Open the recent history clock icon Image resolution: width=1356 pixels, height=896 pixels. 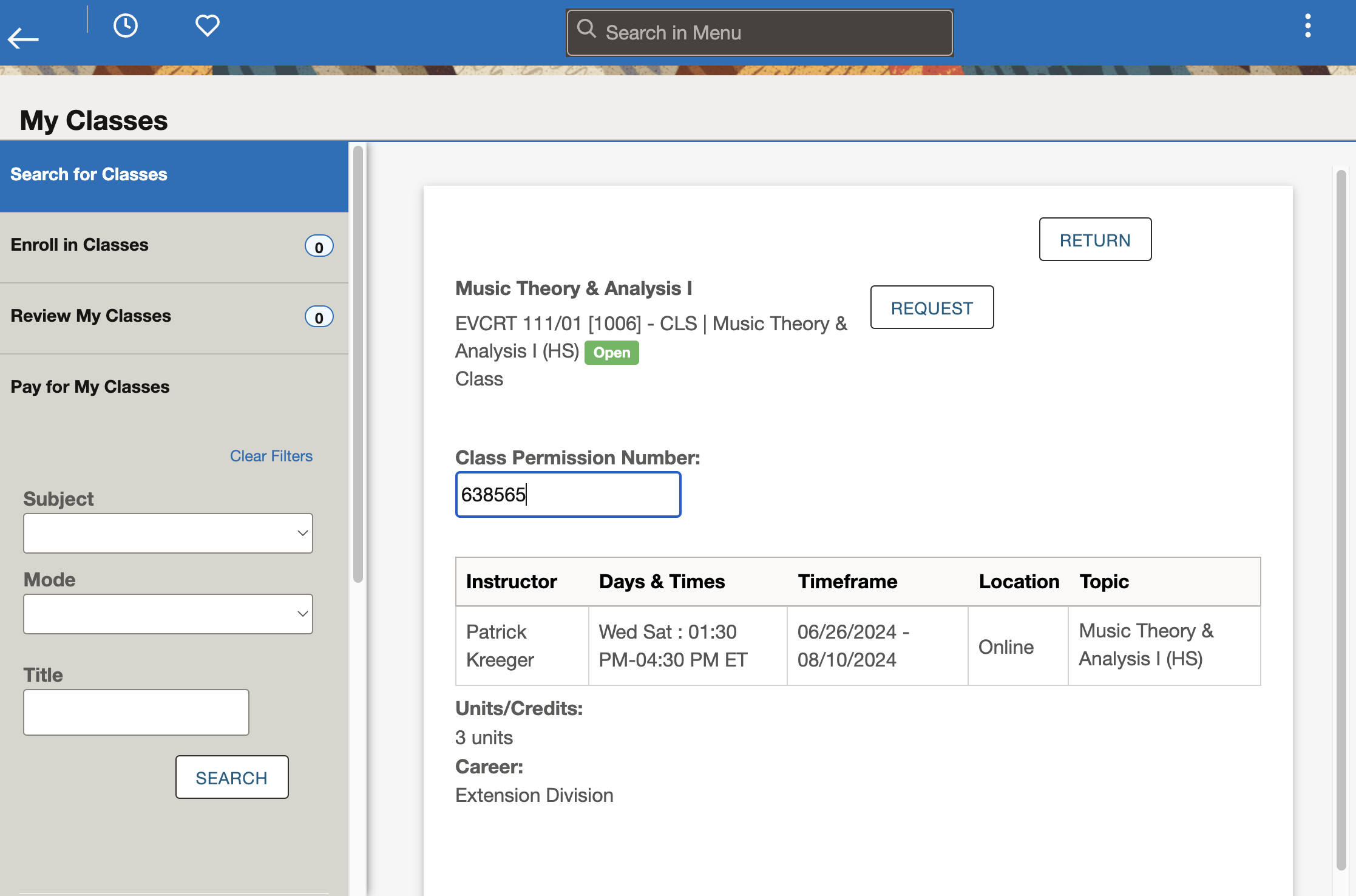126,25
